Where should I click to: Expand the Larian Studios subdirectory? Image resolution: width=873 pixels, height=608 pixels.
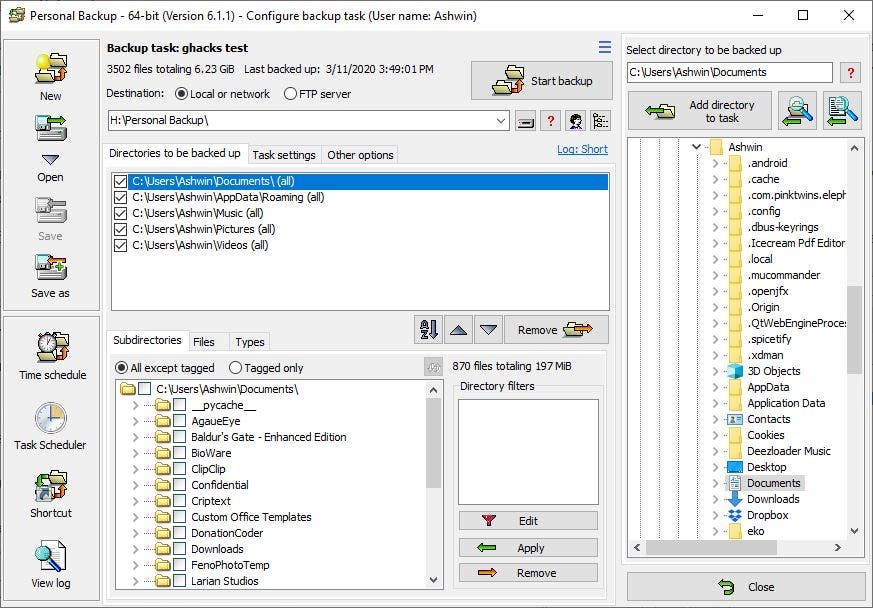click(135, 581)
